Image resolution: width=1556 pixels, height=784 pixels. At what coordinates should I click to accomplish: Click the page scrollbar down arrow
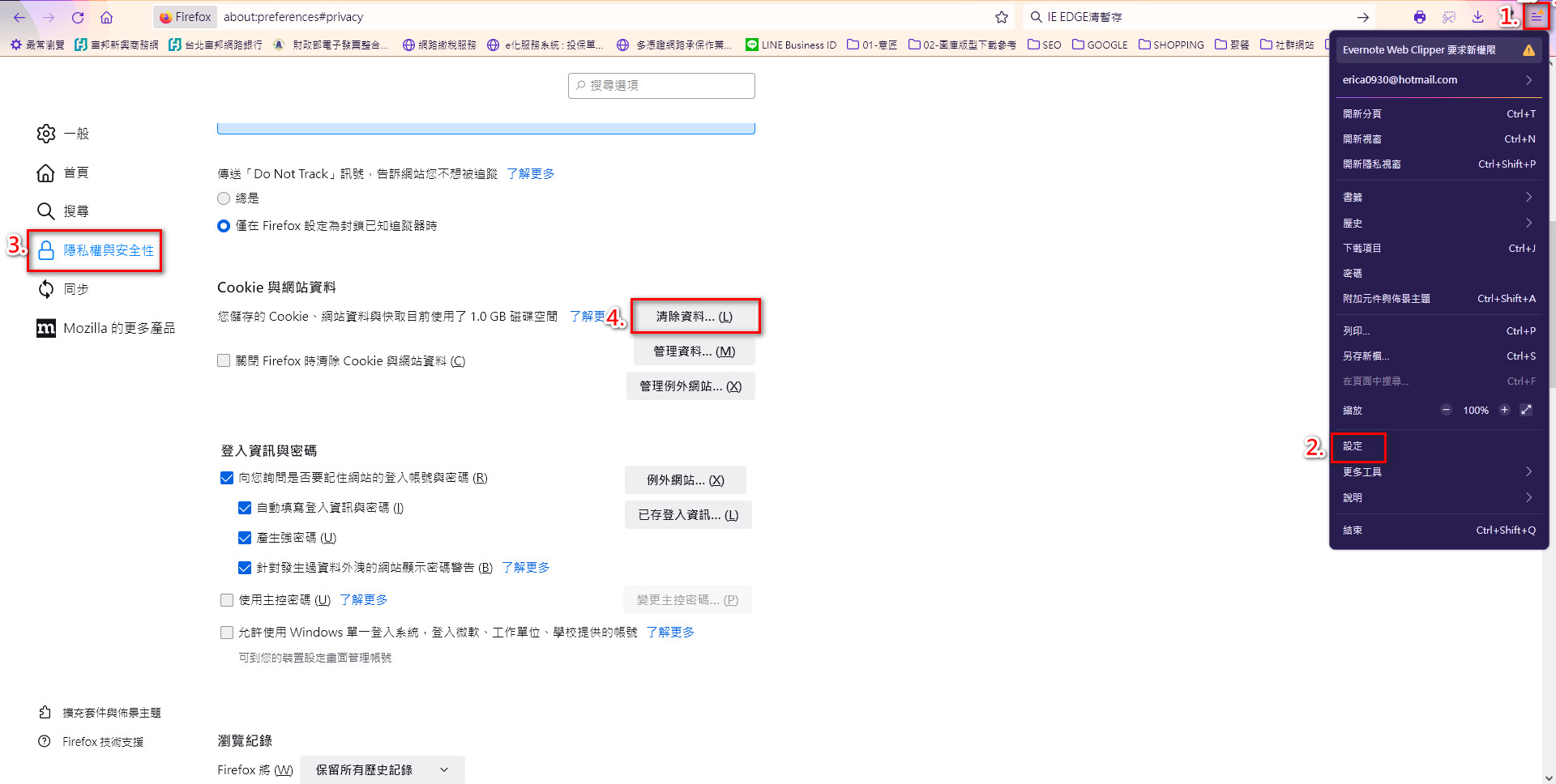(x=1549, y=778)
